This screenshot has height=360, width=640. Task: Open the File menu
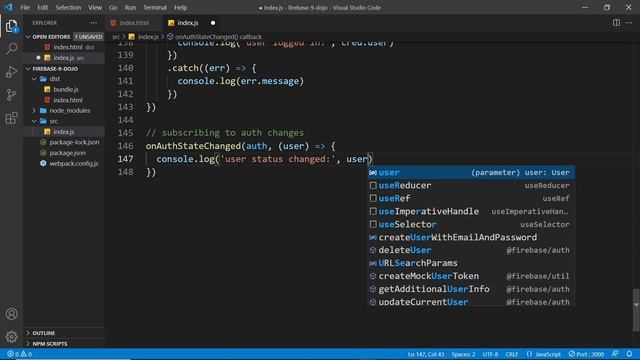(x=25, y=7)
